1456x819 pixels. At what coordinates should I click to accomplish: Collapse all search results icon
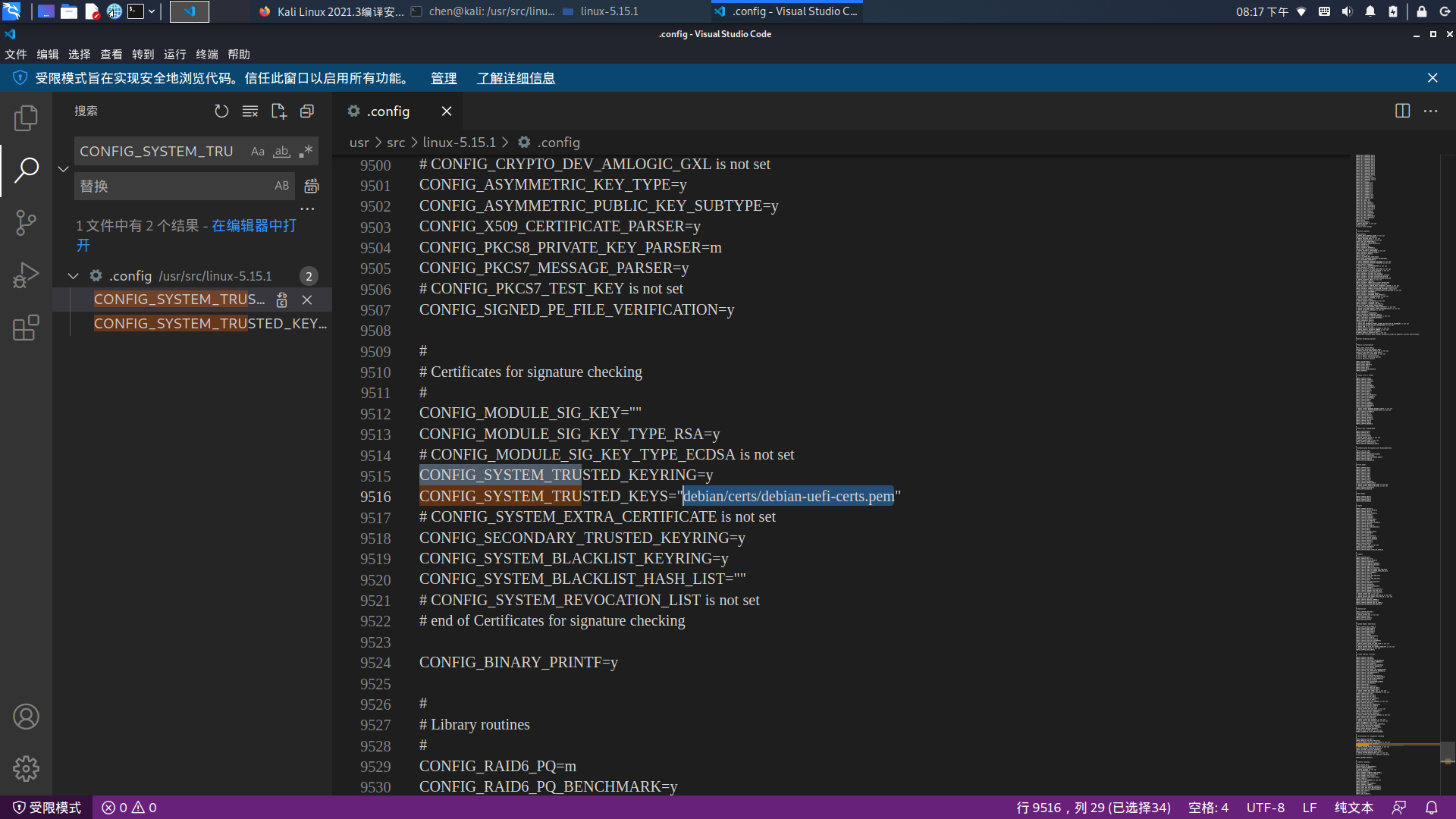pos(307,111)
